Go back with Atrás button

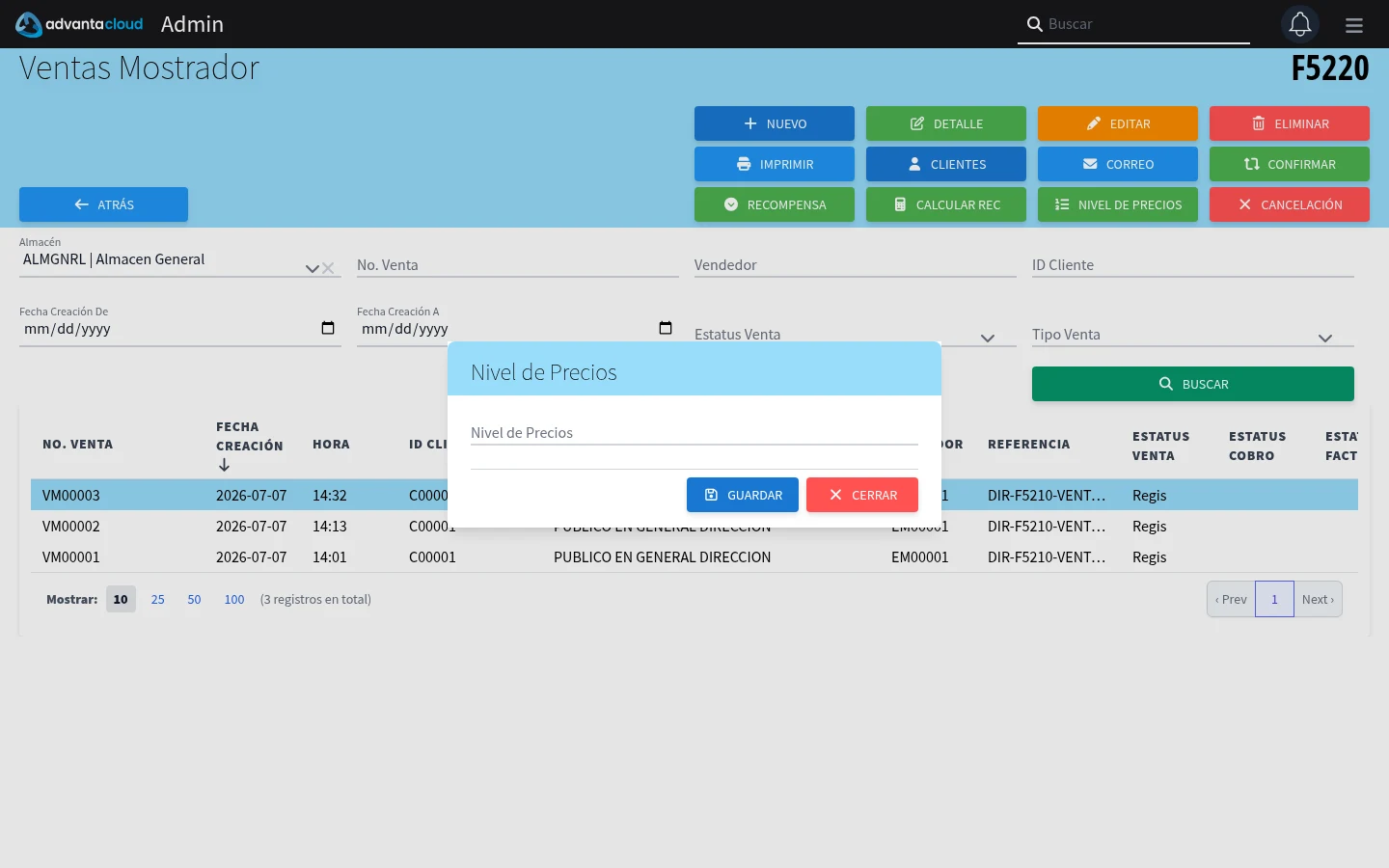click(x=103, y=204)
